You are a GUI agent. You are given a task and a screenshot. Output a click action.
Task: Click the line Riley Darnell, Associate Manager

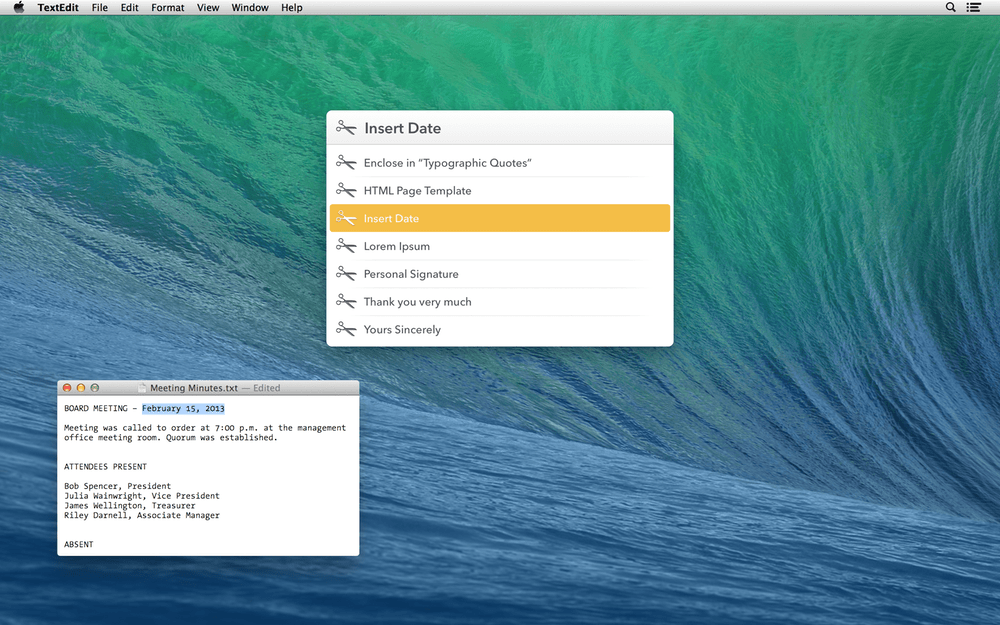tap(142, 515)
